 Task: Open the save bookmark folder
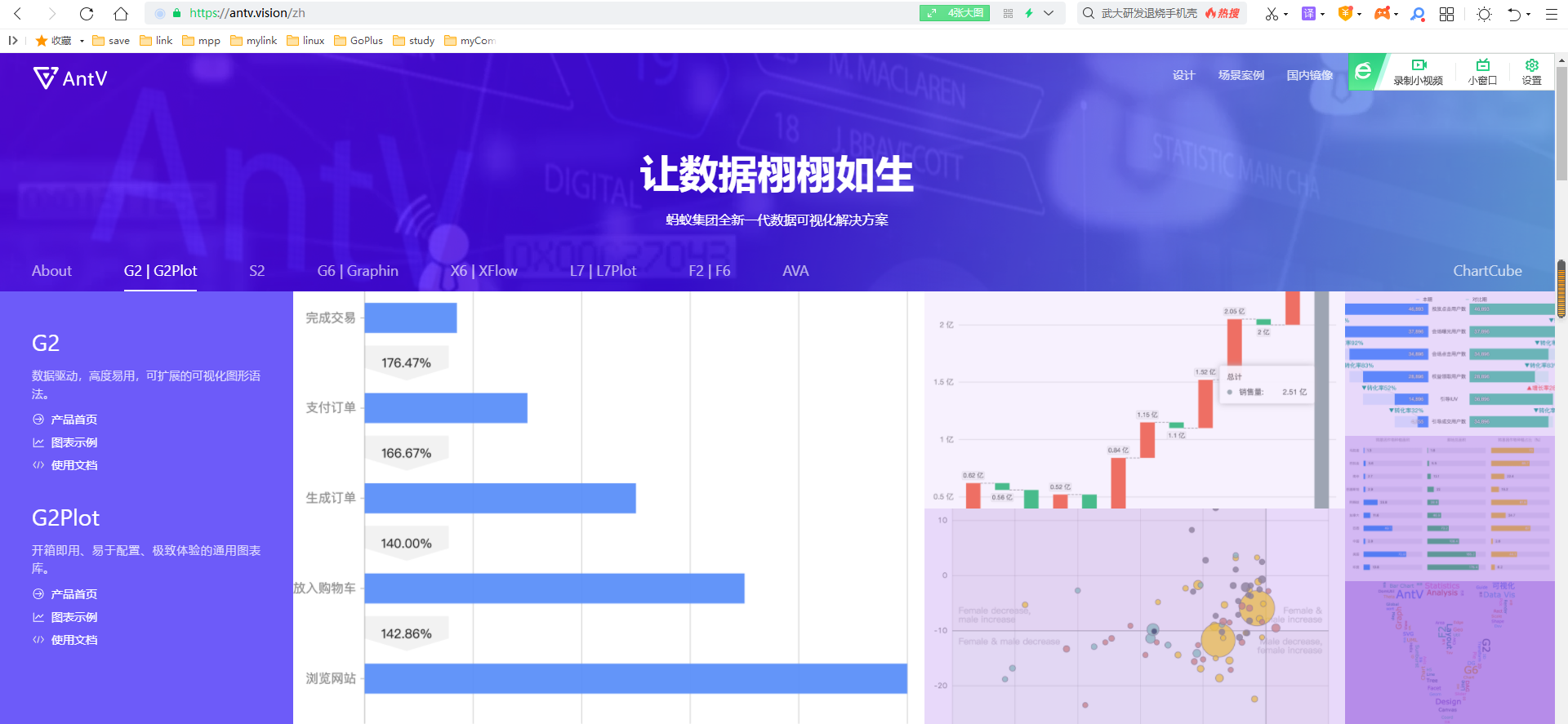coord(111,40)
